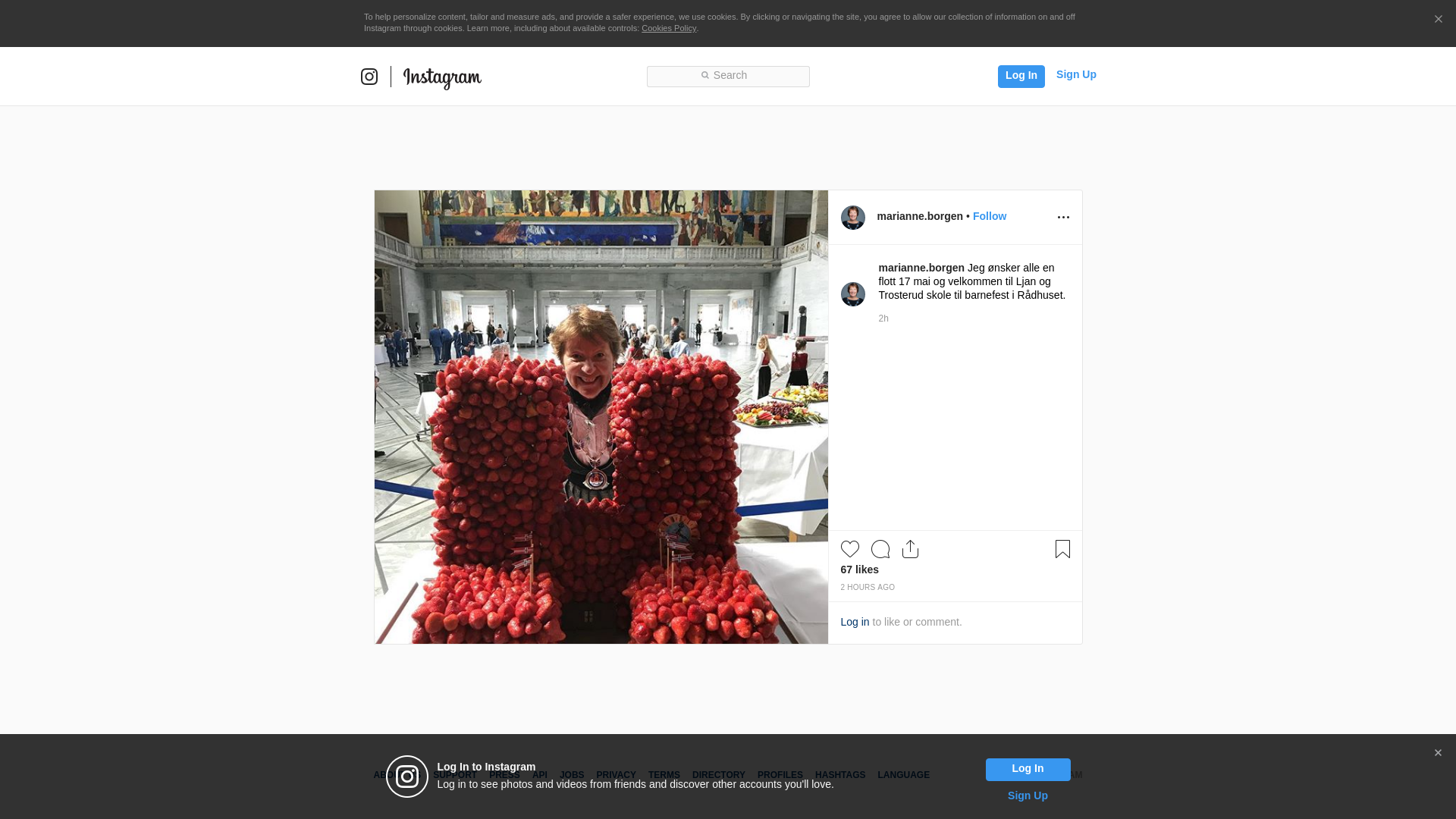Open the TERMS footer link
The image size is (1456, 819).
[x=664, y=775]
